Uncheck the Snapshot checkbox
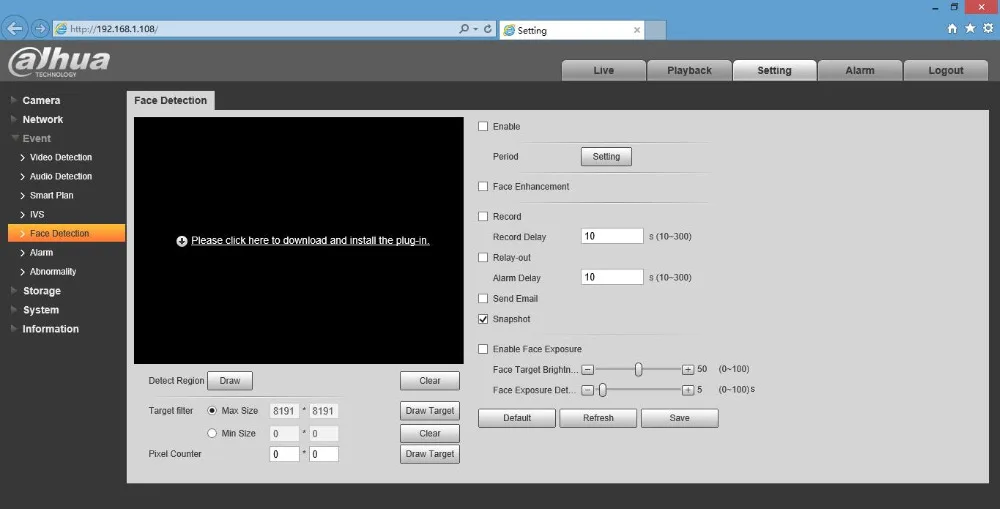 coord(483,319)
